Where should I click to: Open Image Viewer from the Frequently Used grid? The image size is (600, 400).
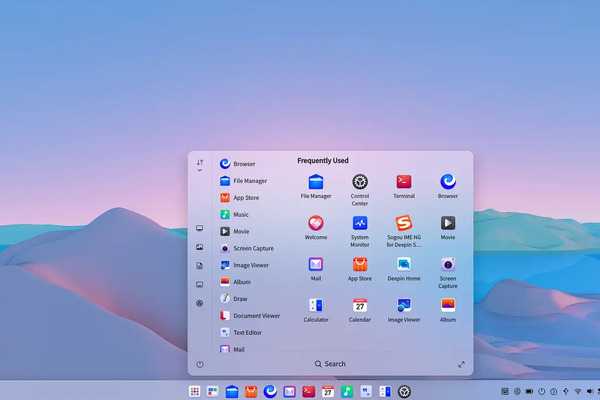[x=404, y=310]
